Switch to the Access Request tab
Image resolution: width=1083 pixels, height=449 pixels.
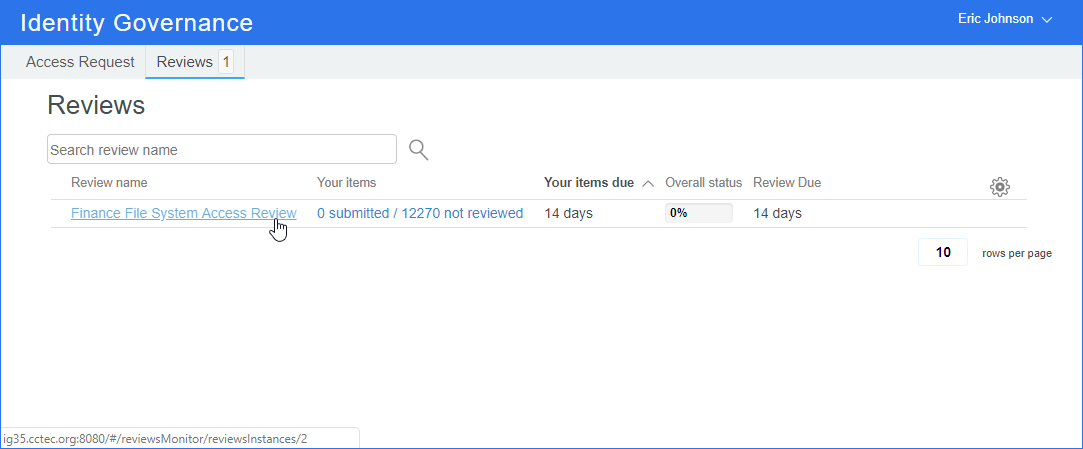click(80, 62)
